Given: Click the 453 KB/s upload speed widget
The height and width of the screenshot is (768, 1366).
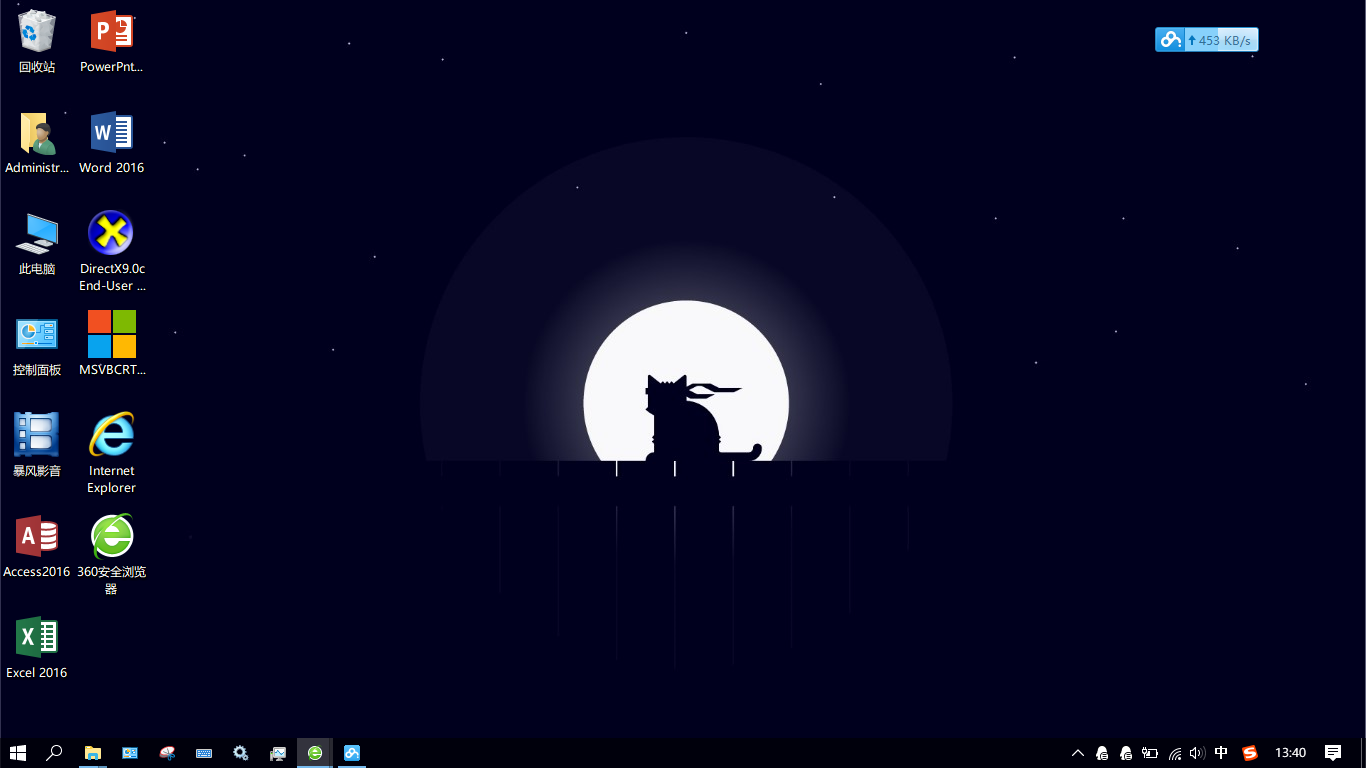Looking at the screenshot, I should pos(1206,40).
